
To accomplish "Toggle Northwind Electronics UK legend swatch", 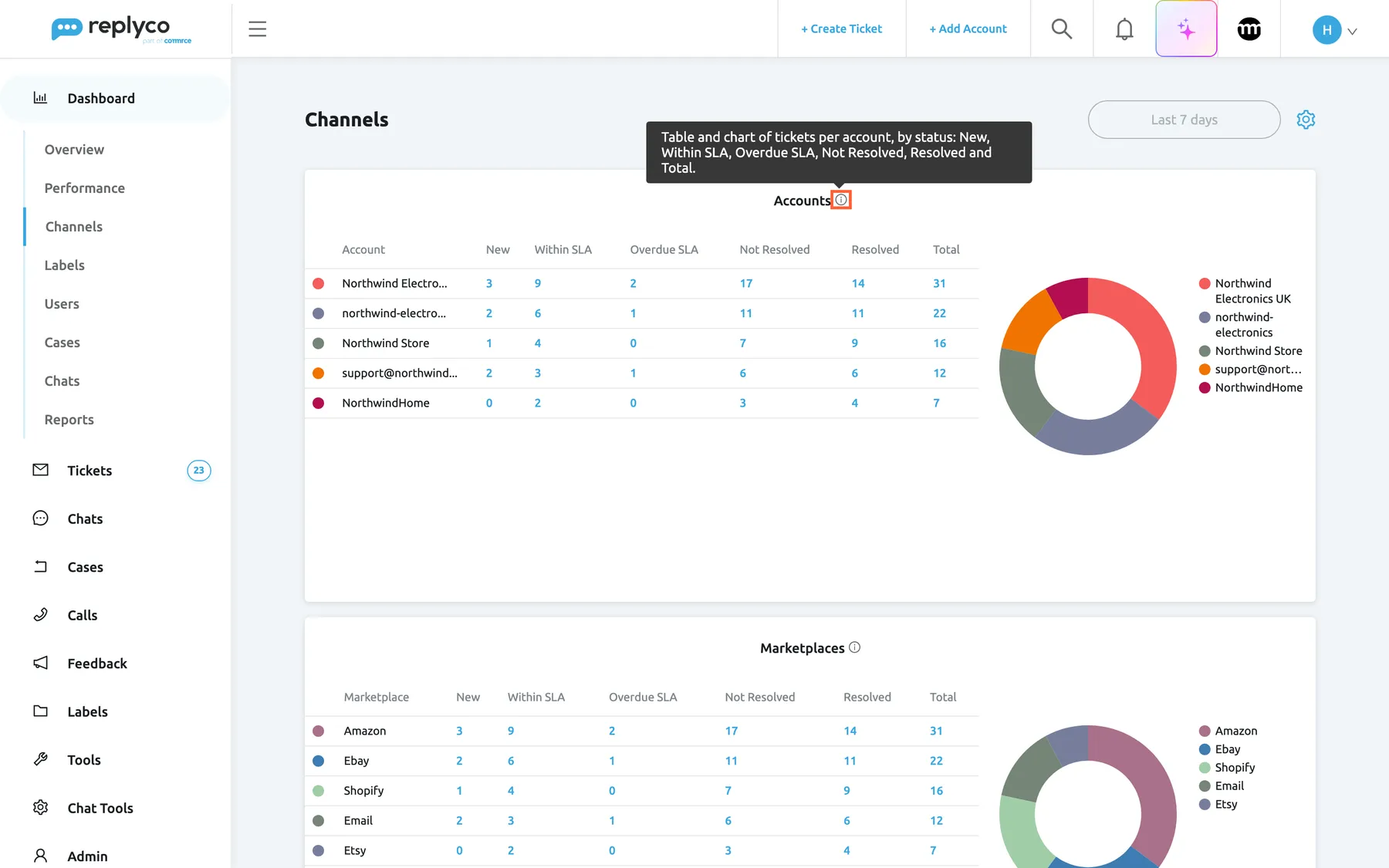I will (1205, 283).
